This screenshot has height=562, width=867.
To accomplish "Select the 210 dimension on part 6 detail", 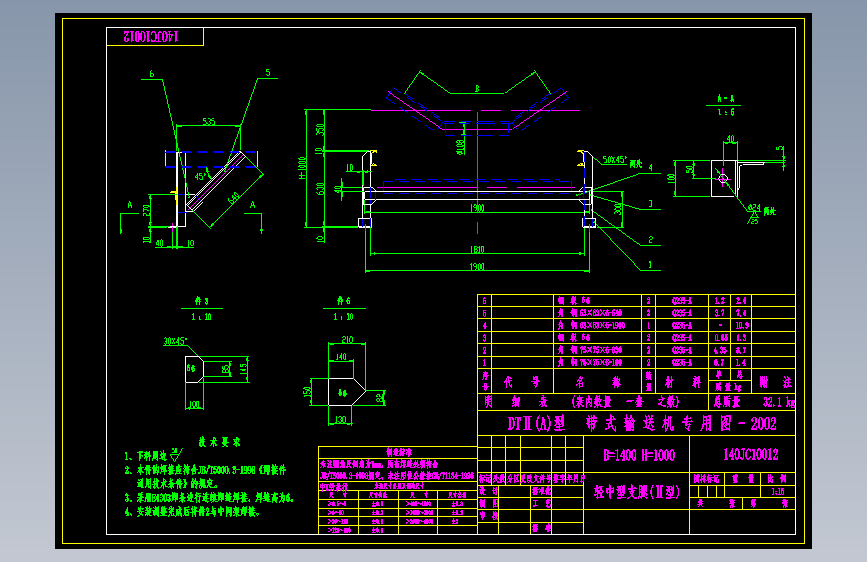I will point(347,340).
